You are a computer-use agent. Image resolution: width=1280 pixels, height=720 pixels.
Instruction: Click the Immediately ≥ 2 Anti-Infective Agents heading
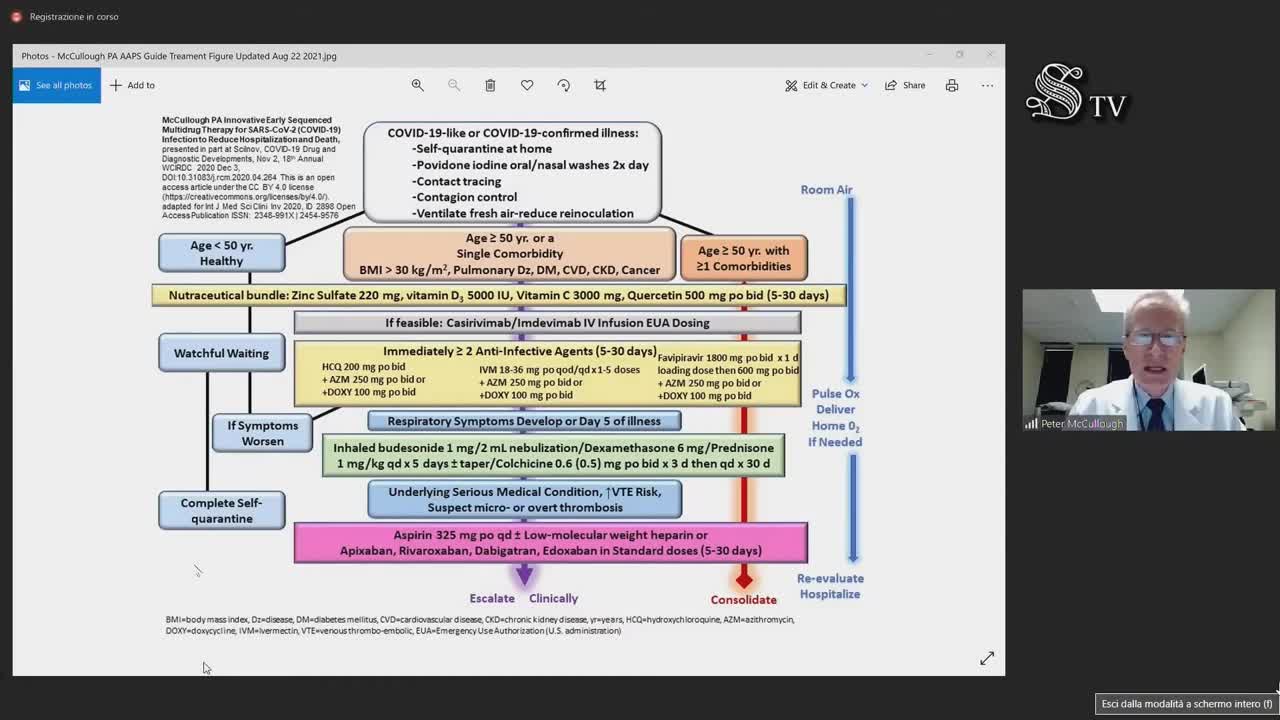click(x=520, y=351)
